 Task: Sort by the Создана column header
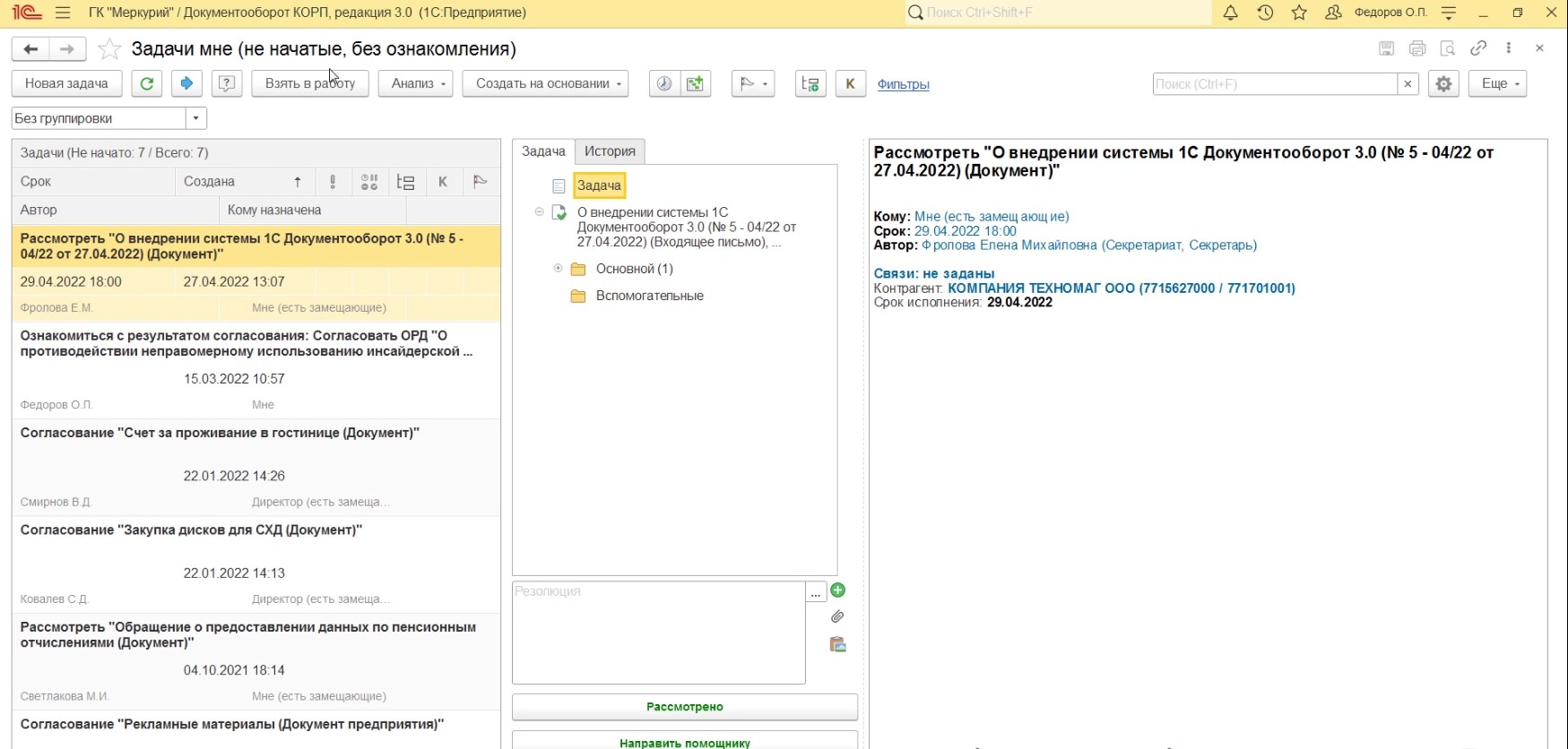pos(244,181)
